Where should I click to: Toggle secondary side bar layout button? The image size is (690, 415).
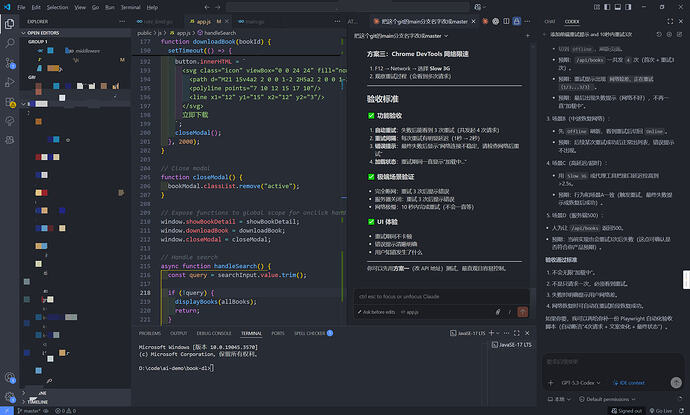click(x=628, y=7)
